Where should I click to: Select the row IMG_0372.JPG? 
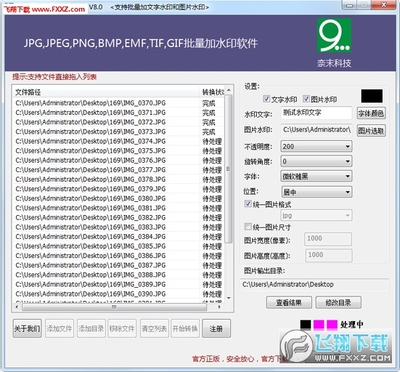(x=119, y=122)
